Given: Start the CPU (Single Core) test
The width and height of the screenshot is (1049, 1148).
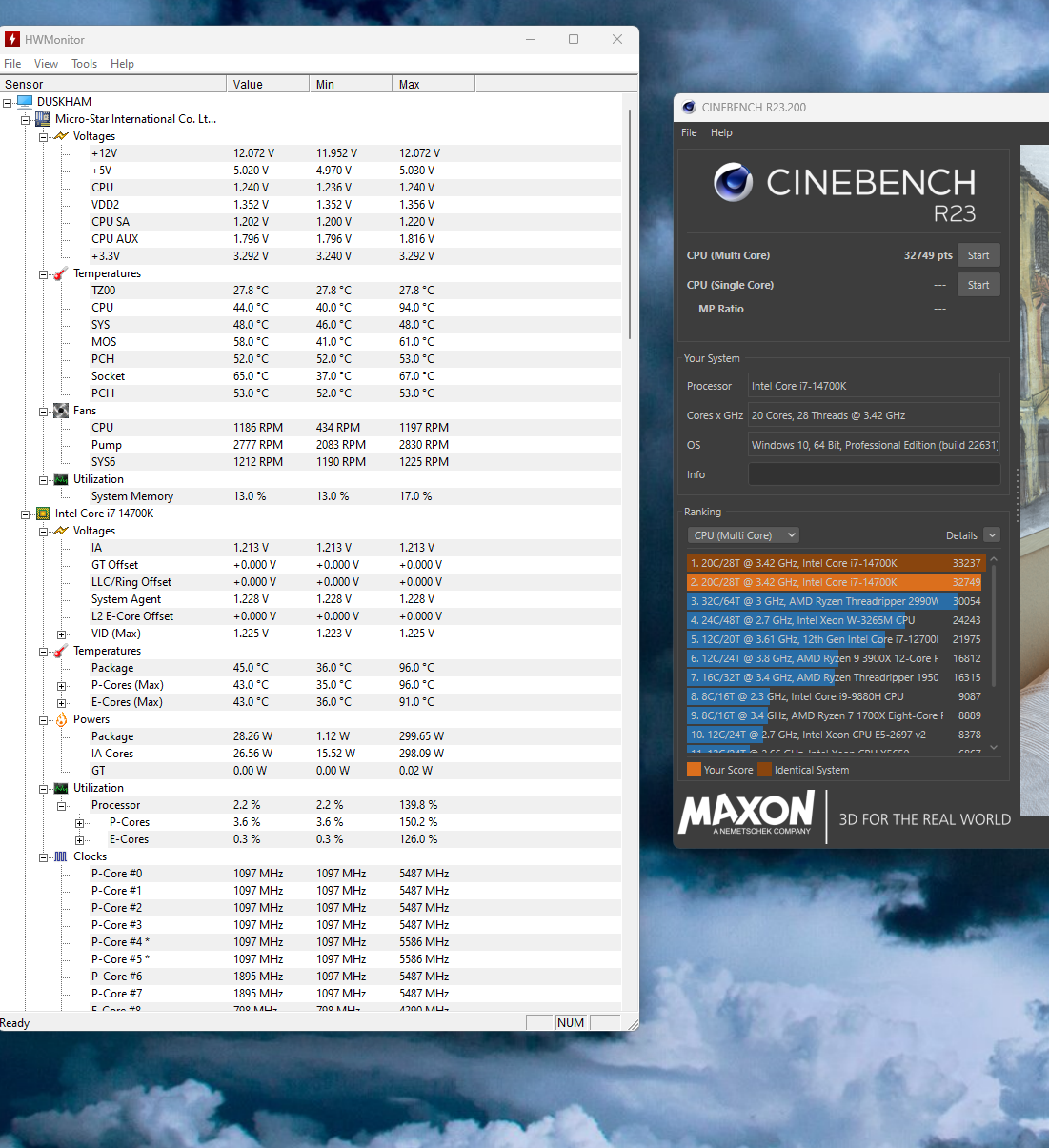Looking at the screenshot, I should coord(978,285).
